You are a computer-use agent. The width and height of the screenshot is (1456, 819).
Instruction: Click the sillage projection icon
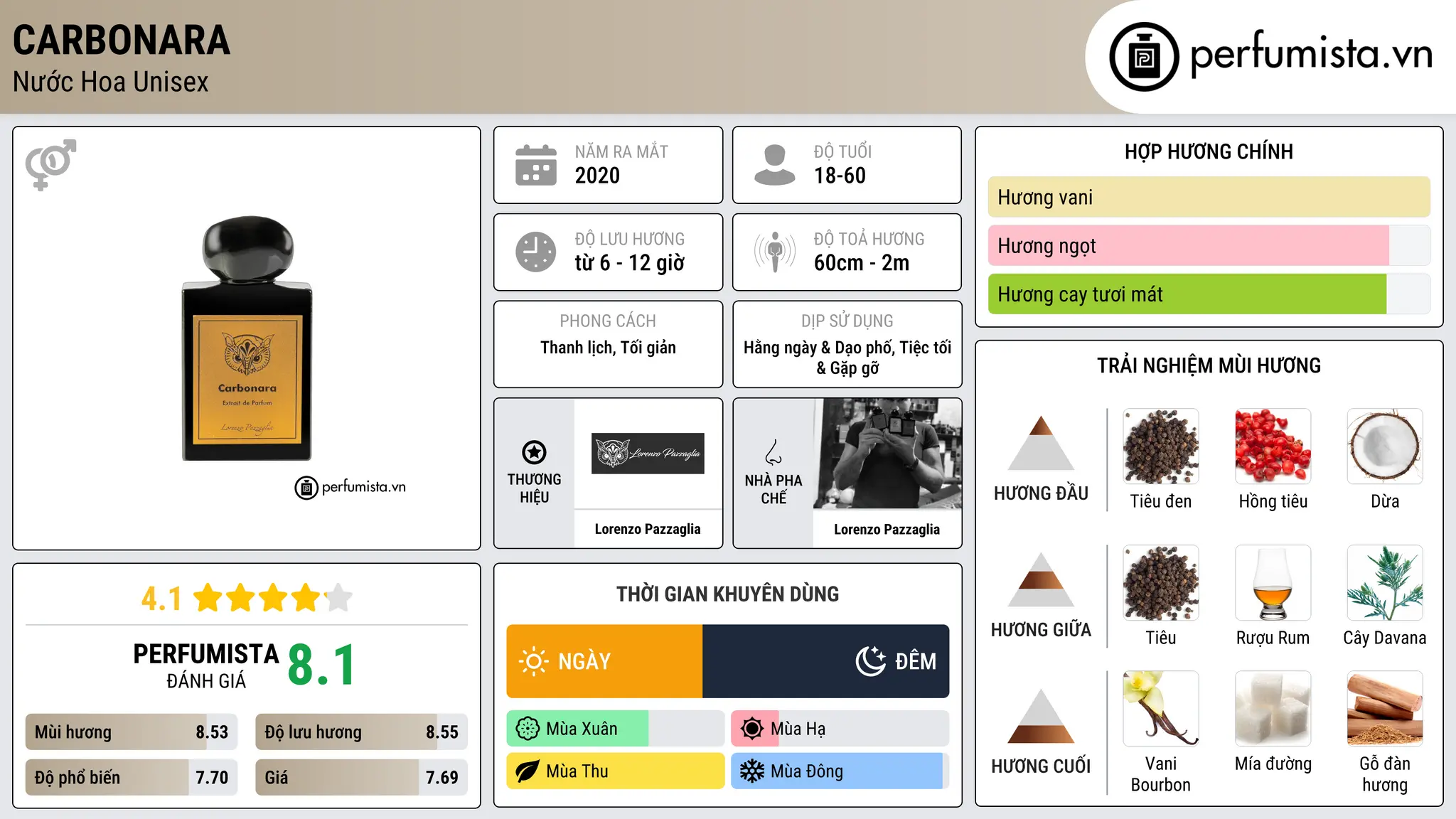(774, 252)
